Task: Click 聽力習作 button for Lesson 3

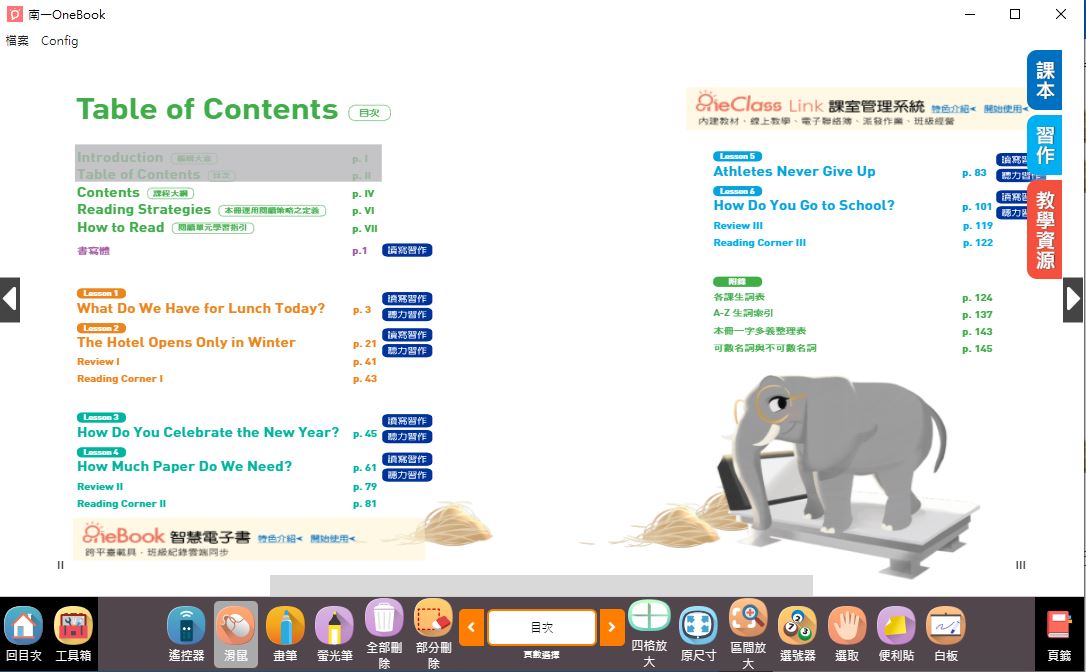Action: coord(407,436)
